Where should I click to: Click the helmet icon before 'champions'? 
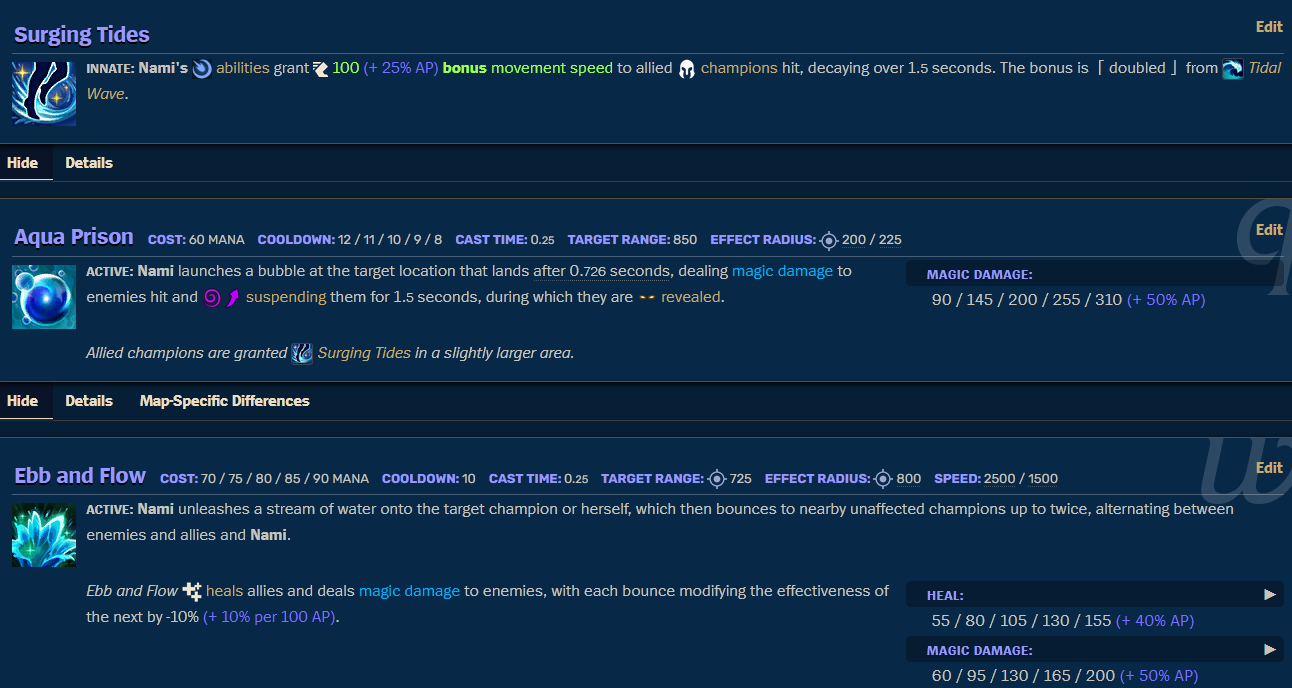(x=687, y=69)
